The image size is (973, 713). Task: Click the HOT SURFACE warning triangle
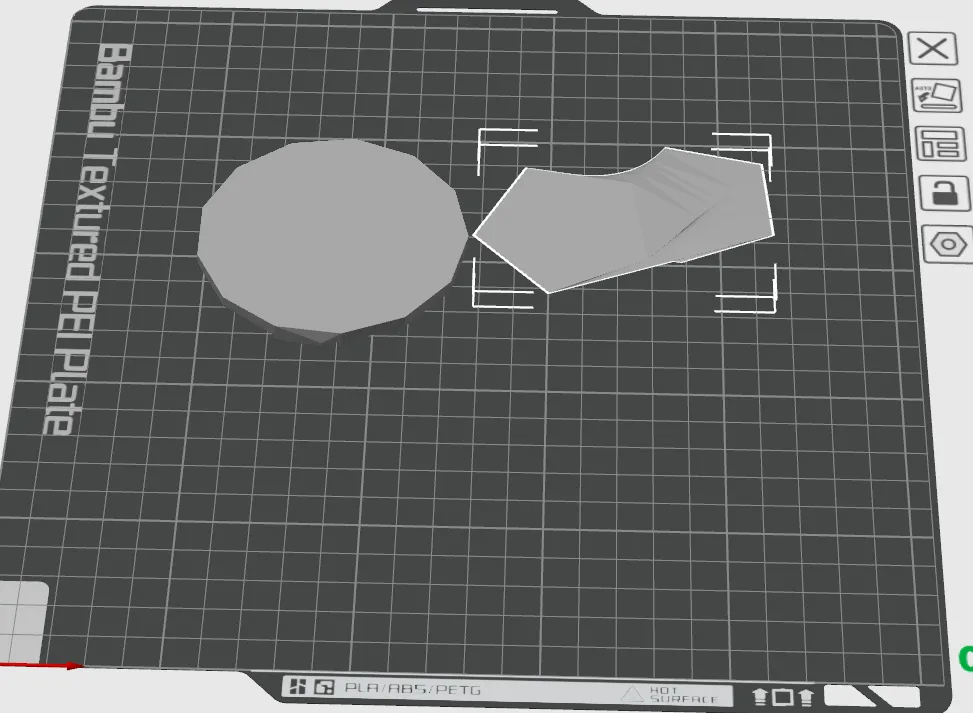click(x=632, y=694)
